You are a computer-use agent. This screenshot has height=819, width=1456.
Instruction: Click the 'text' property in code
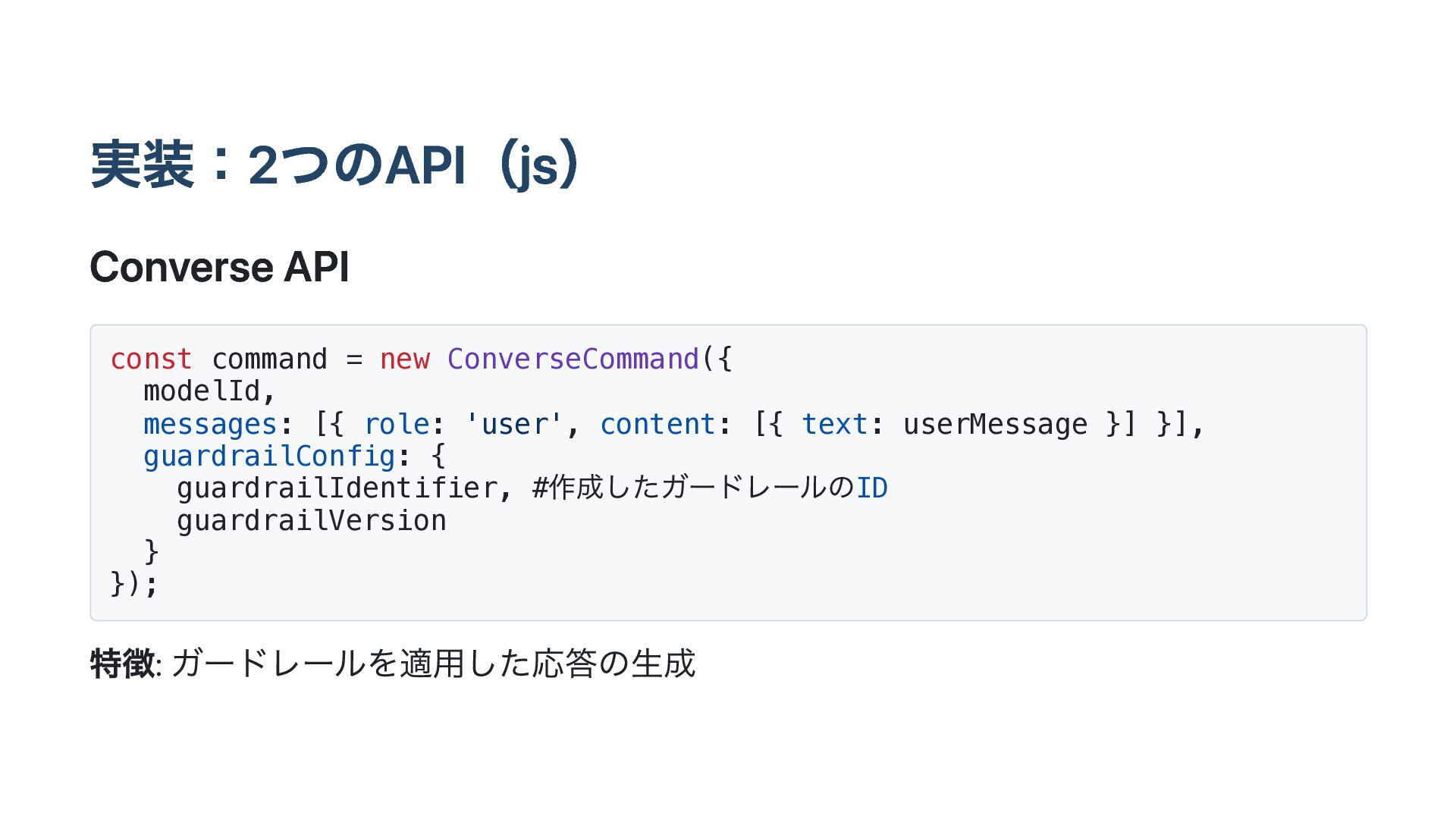834,424
